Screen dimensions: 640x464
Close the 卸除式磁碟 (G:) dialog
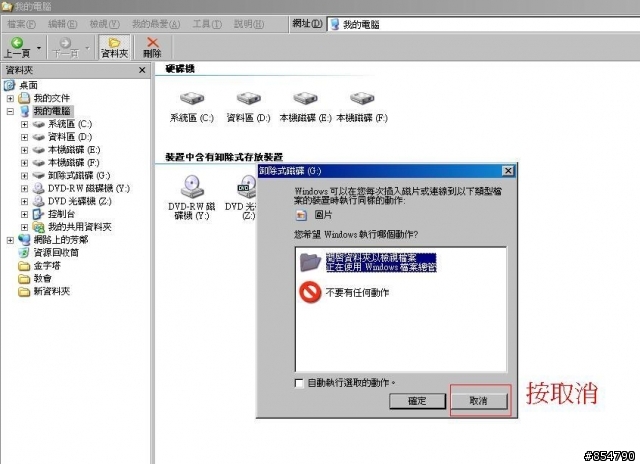(x=508, y=171)
